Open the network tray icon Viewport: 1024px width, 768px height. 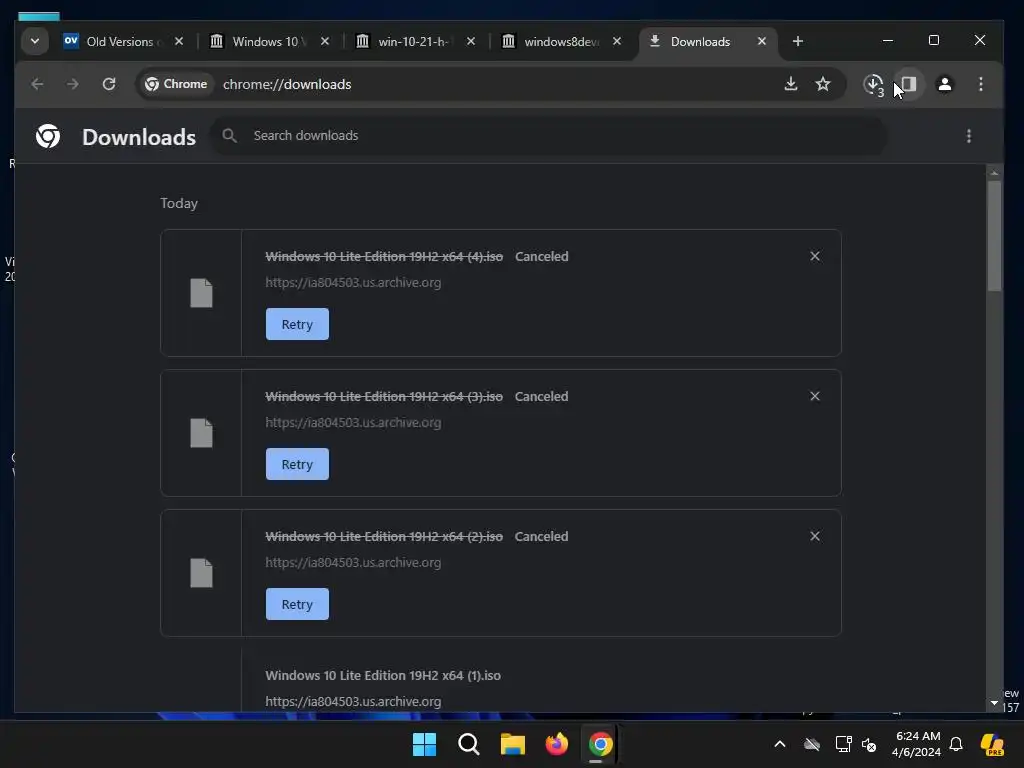pyautogui.click(x=843, y=744)
